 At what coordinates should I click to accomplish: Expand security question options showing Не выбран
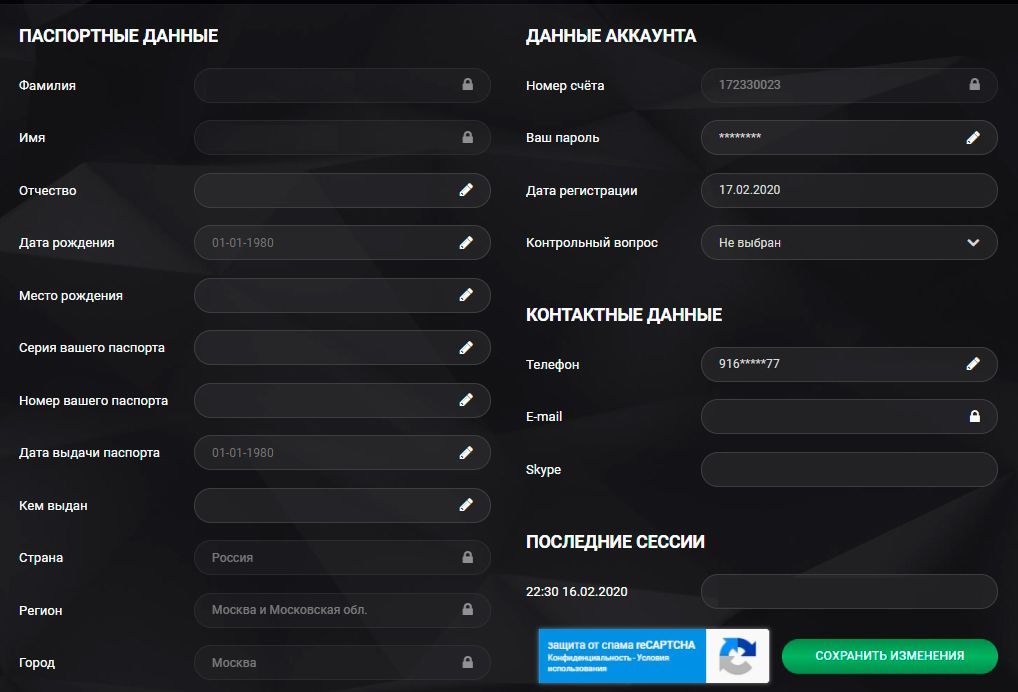(x=849, y=242)
